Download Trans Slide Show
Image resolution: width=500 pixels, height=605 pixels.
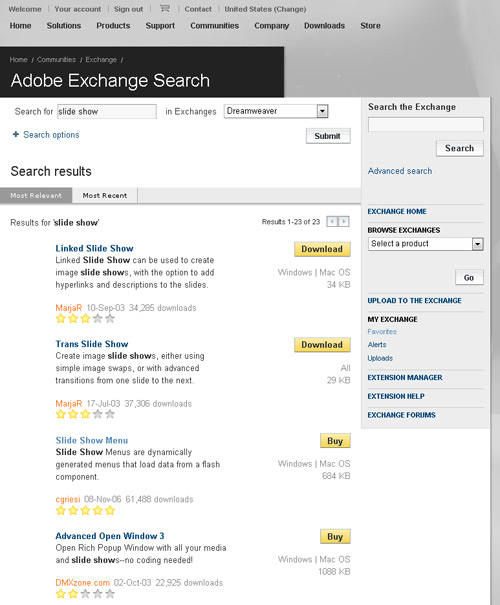point(322,345)
